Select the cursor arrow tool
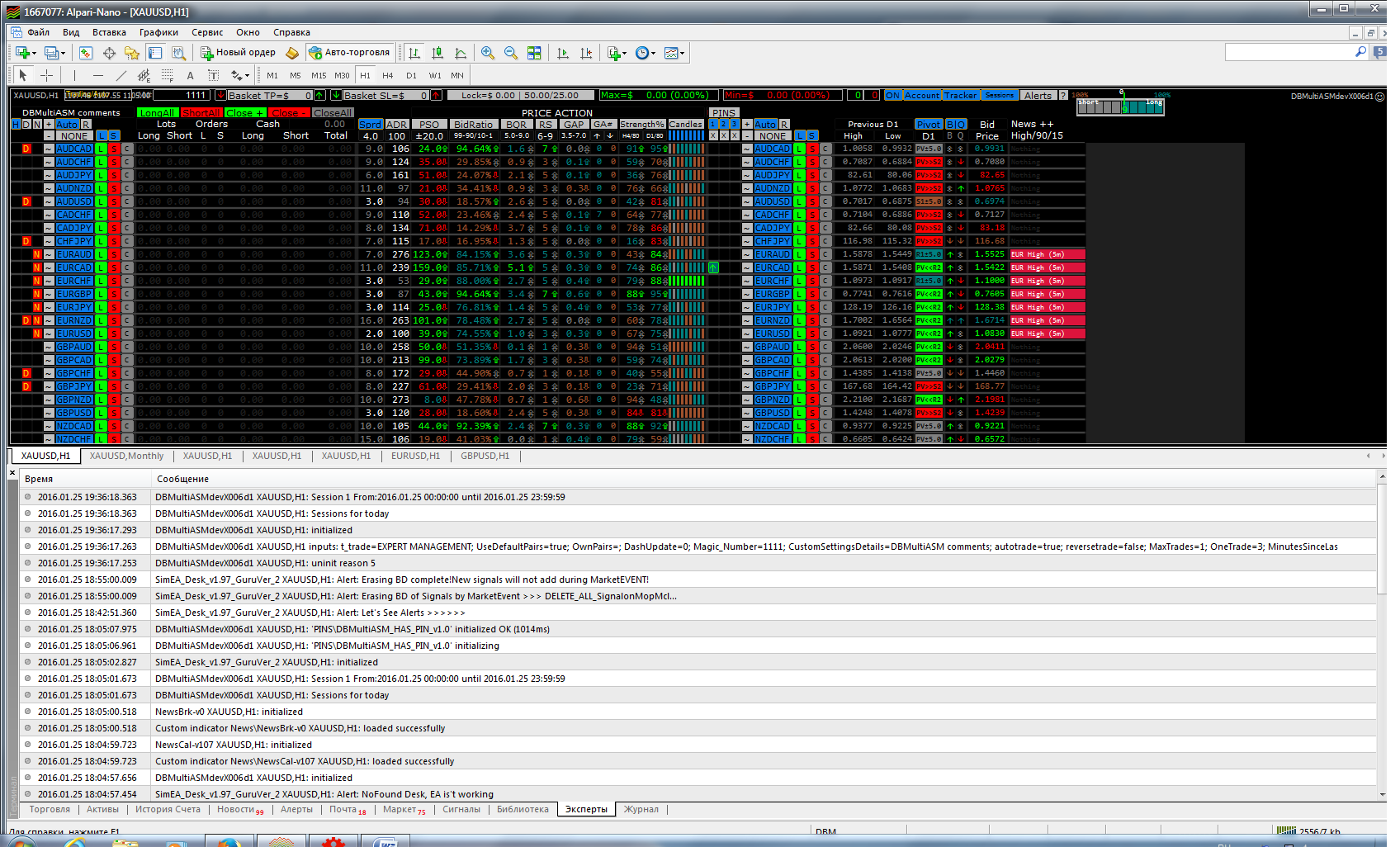This screenshot has height=847, width=1400. [23, 75]
